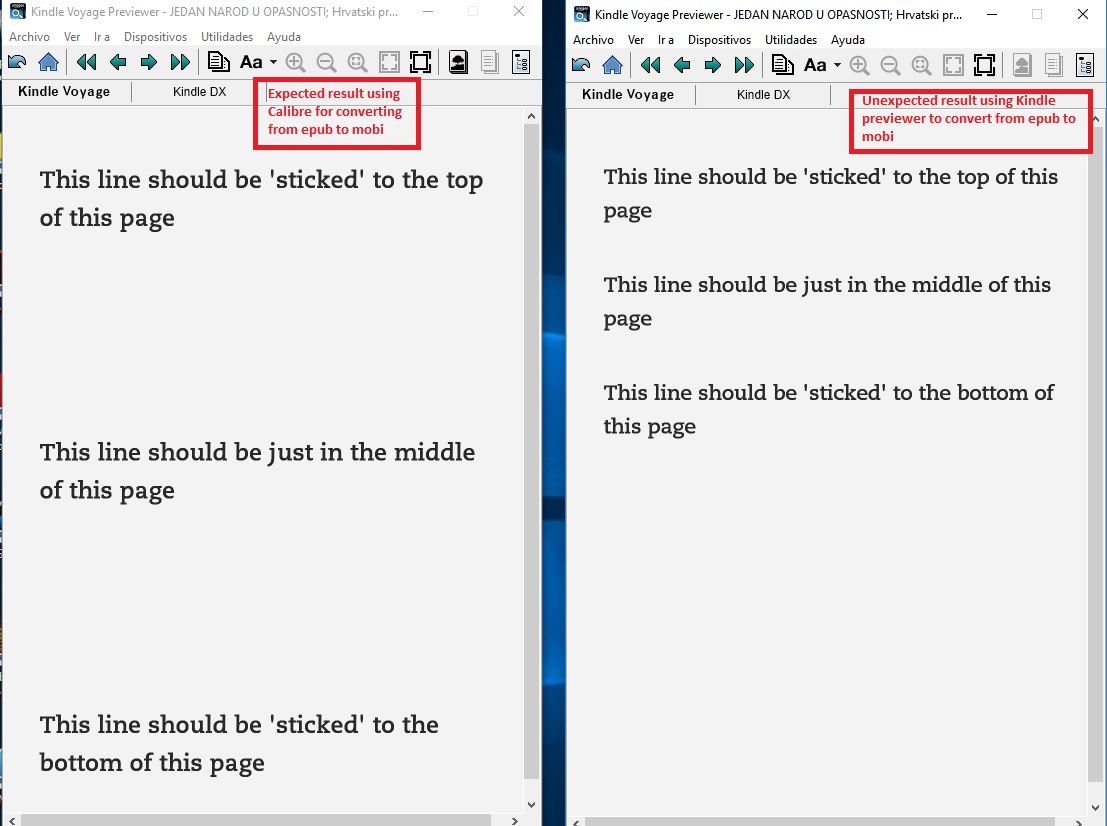Click rightmost toolbar icon in left window
Screen dimensions: 1107x826
pos(521,62)
